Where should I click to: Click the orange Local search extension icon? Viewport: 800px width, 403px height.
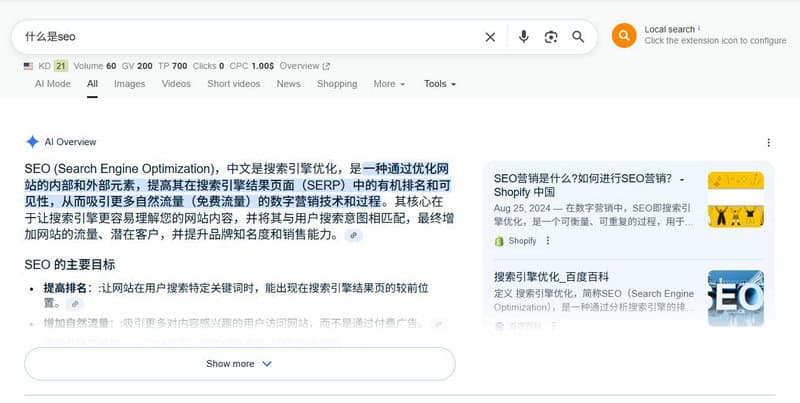coord(624,36)
